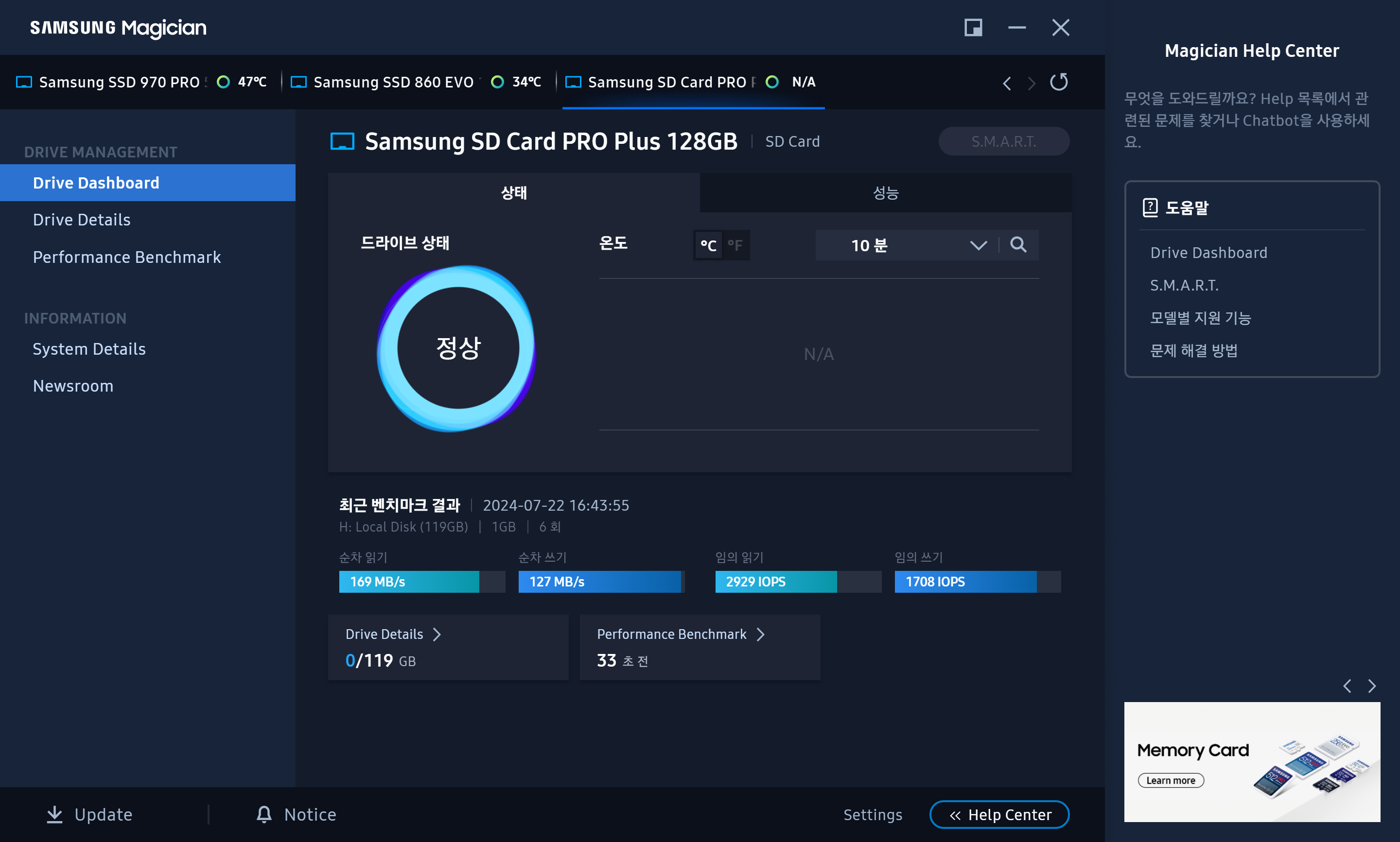Go to next drive with right arrow
Viewport: 1400px width, 842px height.
coord(1032,84)
